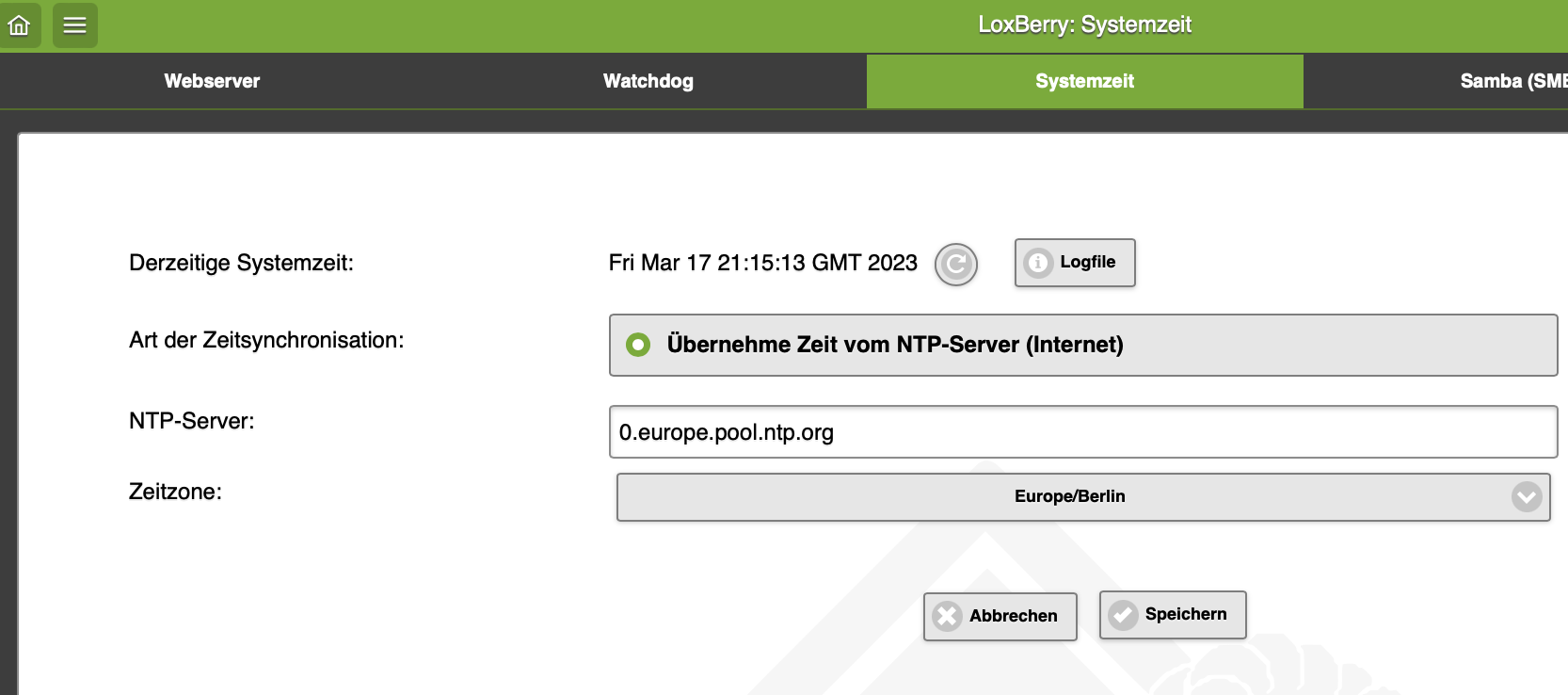Focus the NTP-Server address field
The width and height of the screenshot is (1568, 695).
tap(1083, 432)
